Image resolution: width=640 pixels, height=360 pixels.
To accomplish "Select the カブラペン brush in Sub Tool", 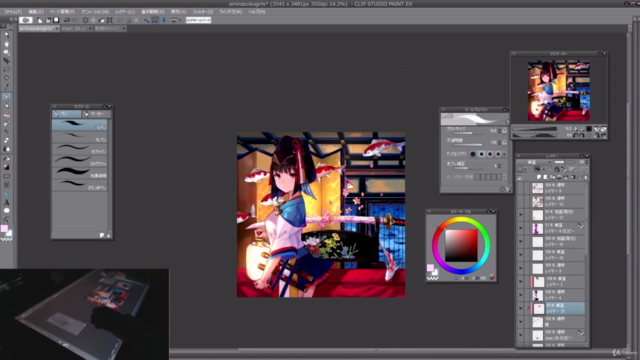I will [80, 149].
